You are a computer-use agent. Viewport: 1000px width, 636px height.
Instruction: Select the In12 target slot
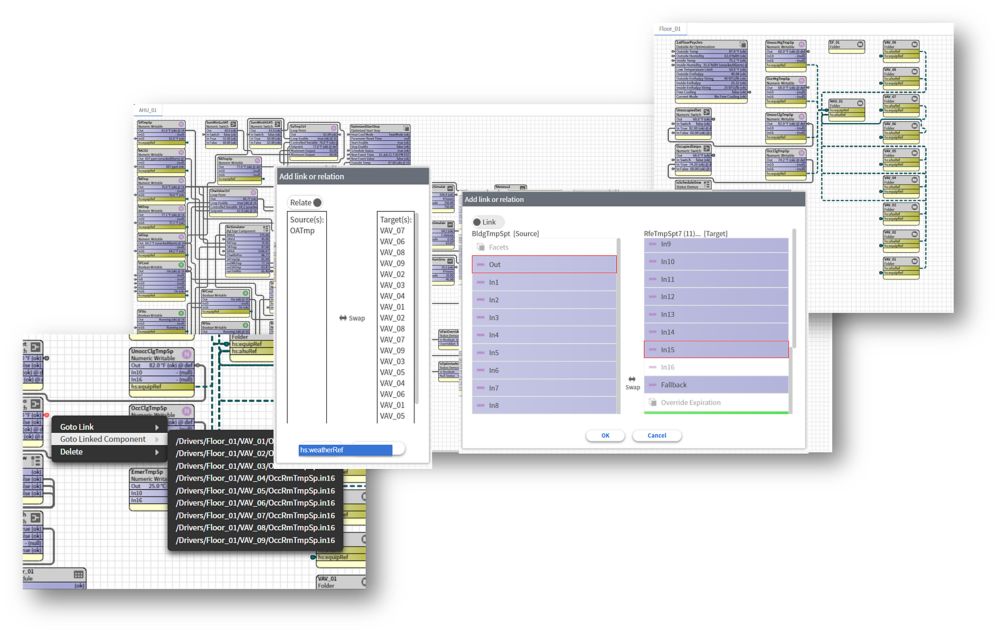pos(716,297)
